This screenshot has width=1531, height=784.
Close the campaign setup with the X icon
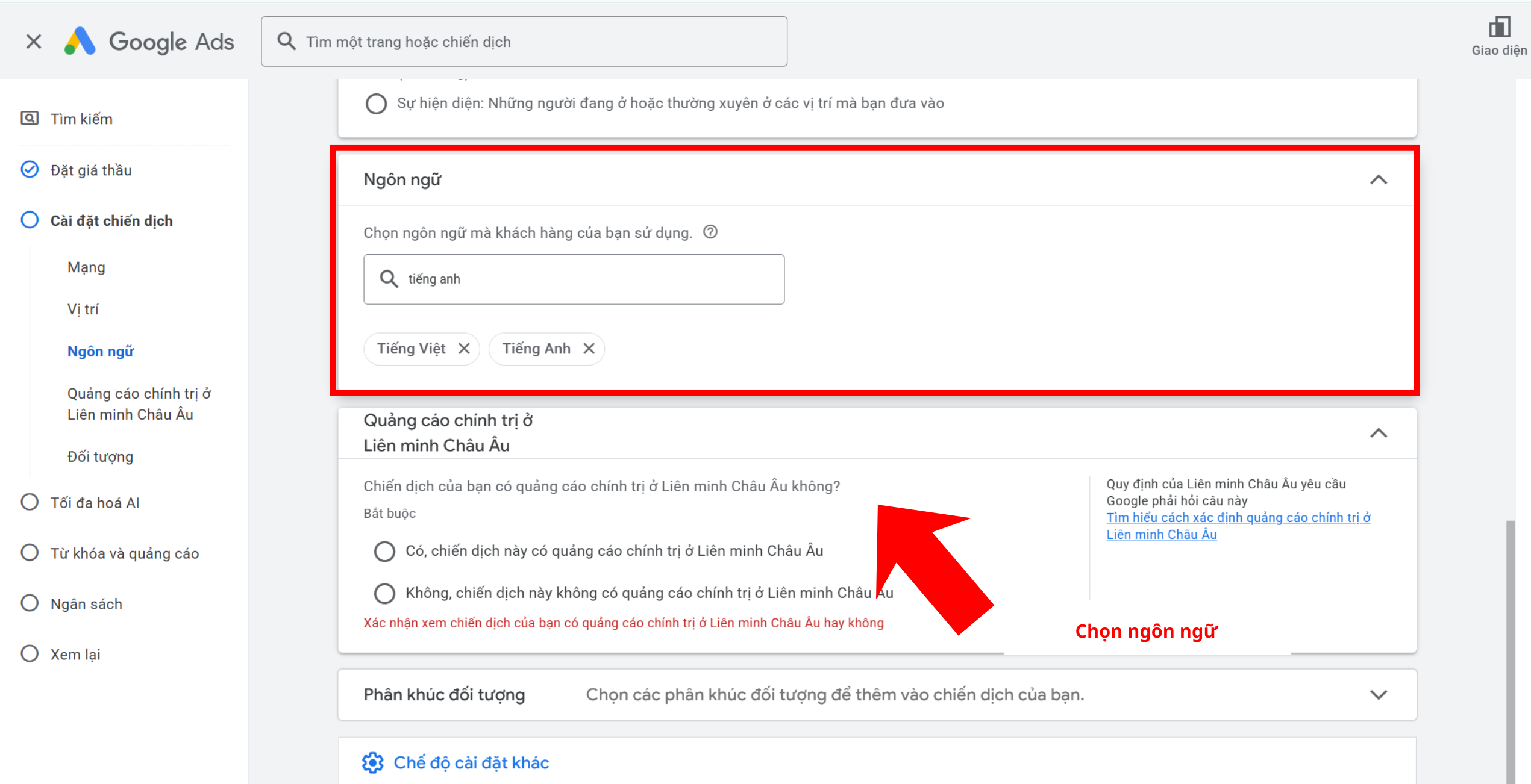point(34,42)
